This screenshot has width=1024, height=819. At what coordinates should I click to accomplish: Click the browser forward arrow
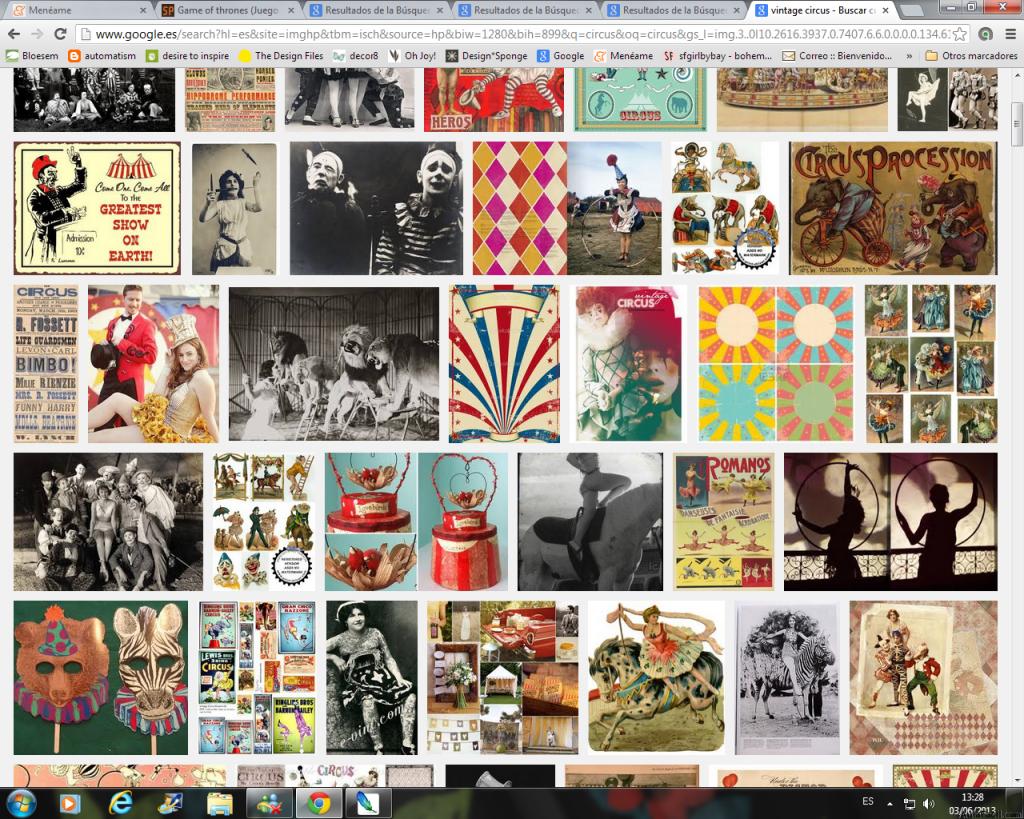[x=37, y=34]
